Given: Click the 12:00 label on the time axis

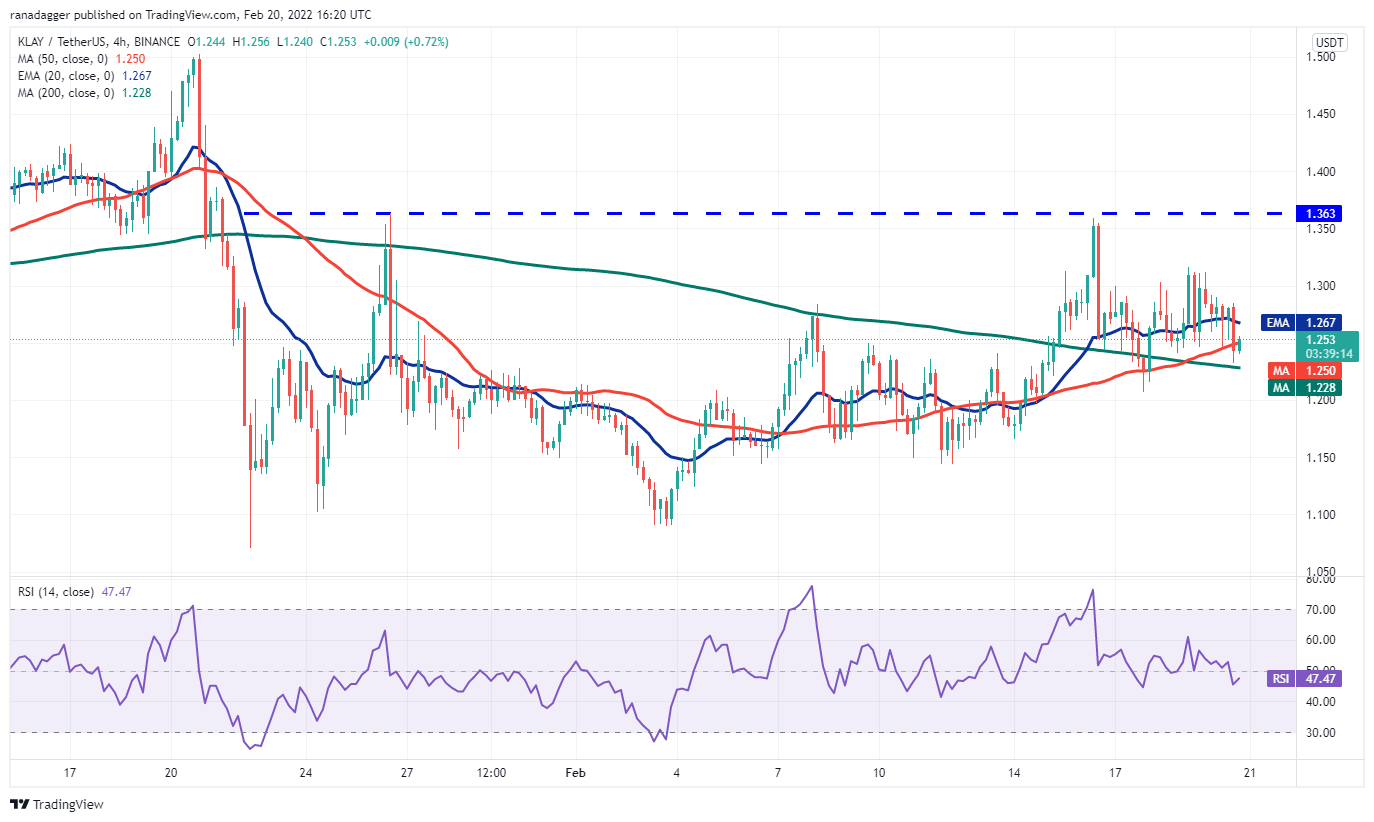Looking at the screenshot, I should pyautogui.click(x=492, y=773).
